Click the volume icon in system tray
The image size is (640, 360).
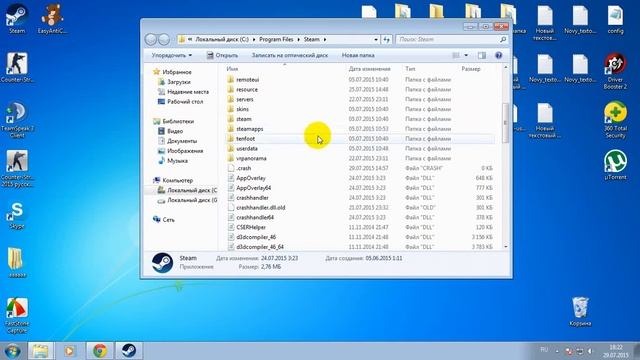590,351
